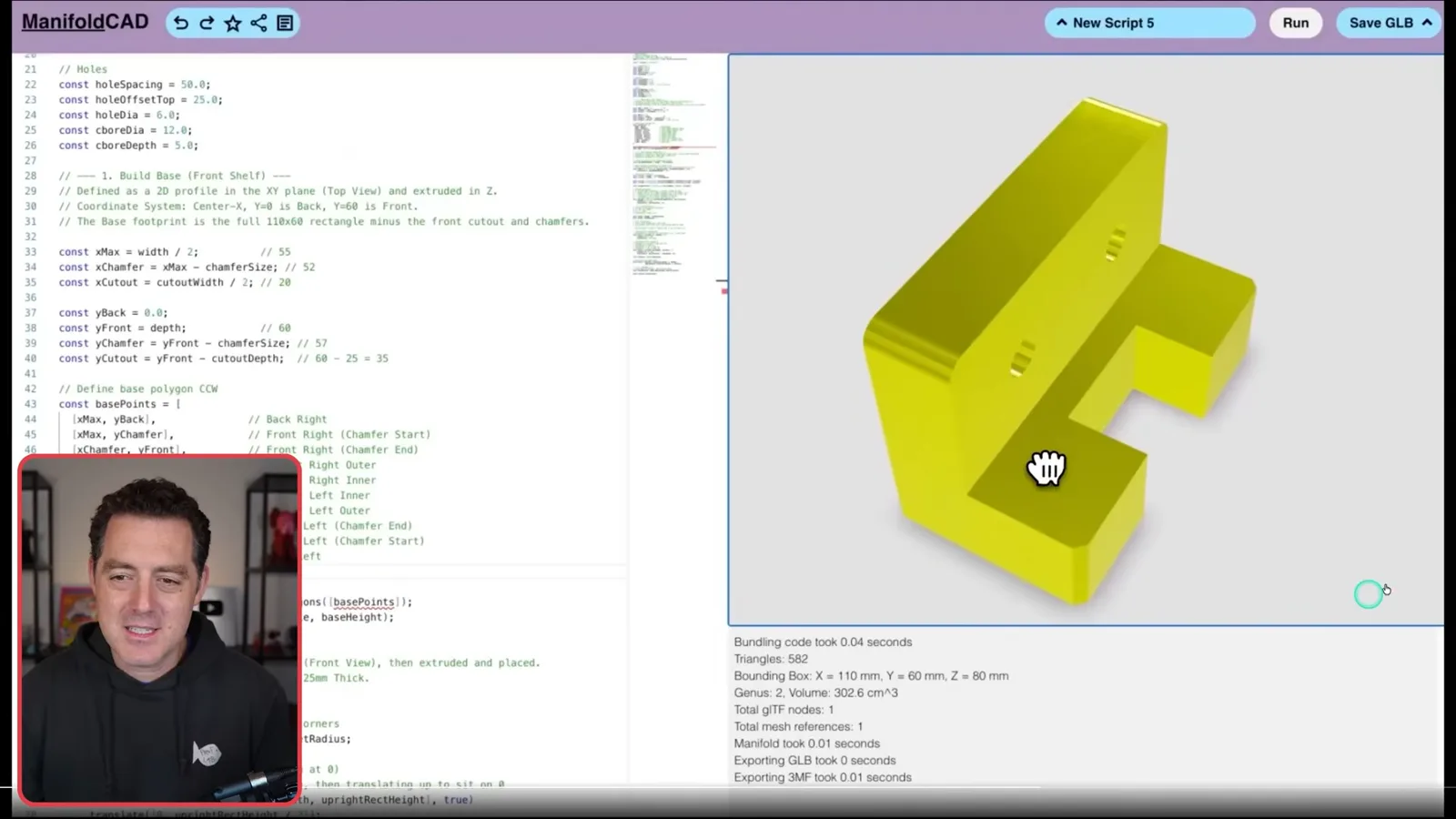This screenshot has height=819, width=1456.
Task: Click 'Bundling code took 0.04 seconds' line
Action: click(x=823, y=642)
